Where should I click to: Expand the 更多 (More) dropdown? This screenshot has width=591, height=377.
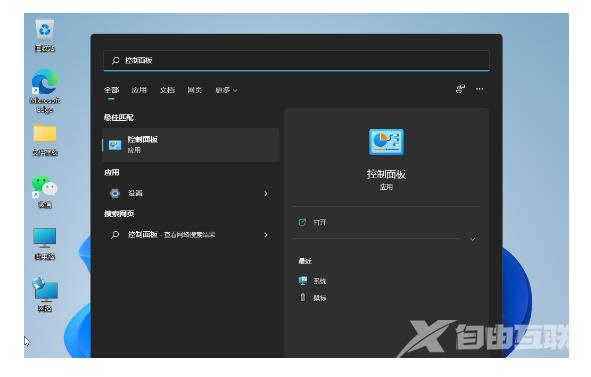pos(226,90)
